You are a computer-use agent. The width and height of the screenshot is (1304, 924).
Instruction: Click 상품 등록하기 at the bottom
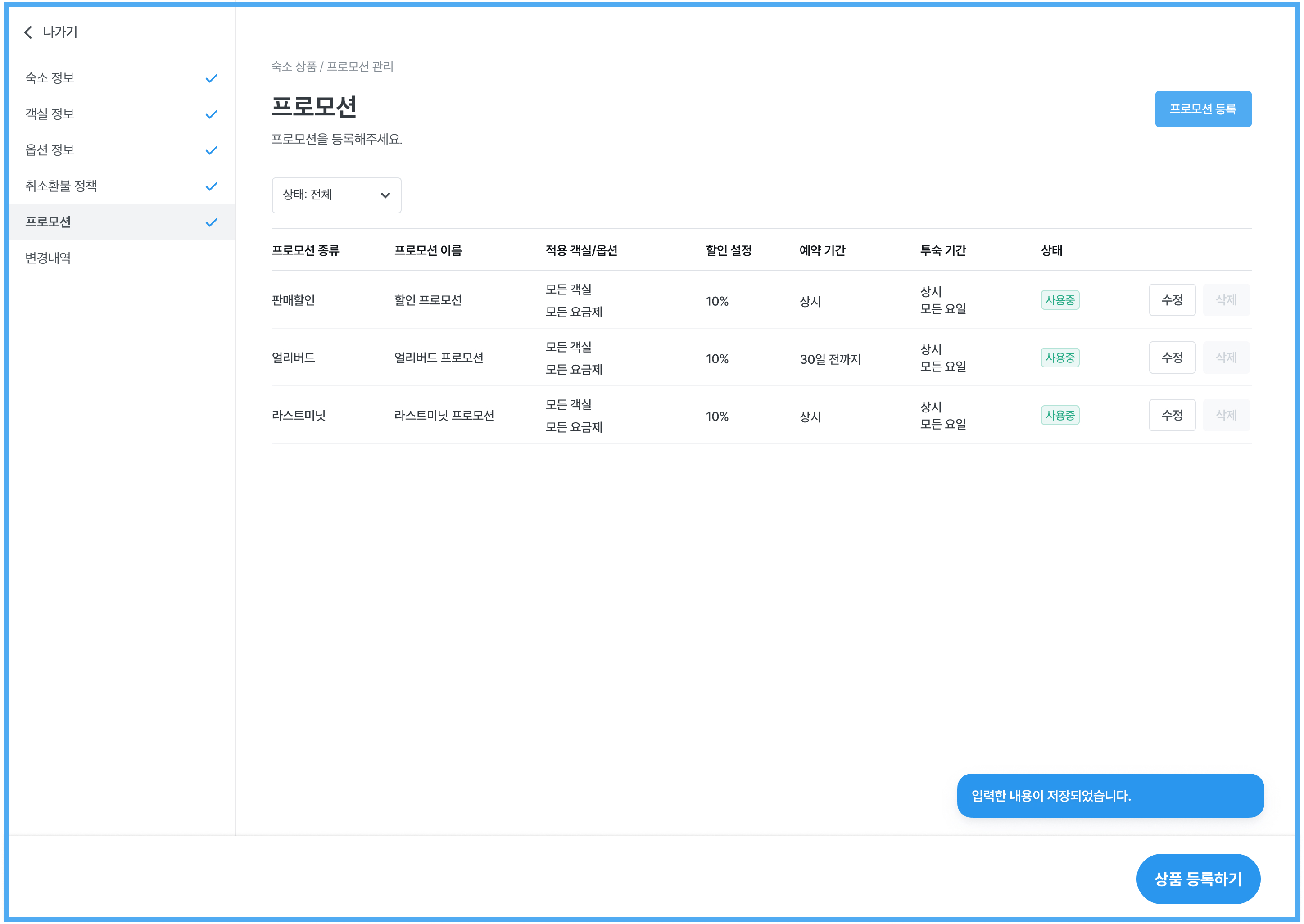click(x=1198, y=879)
